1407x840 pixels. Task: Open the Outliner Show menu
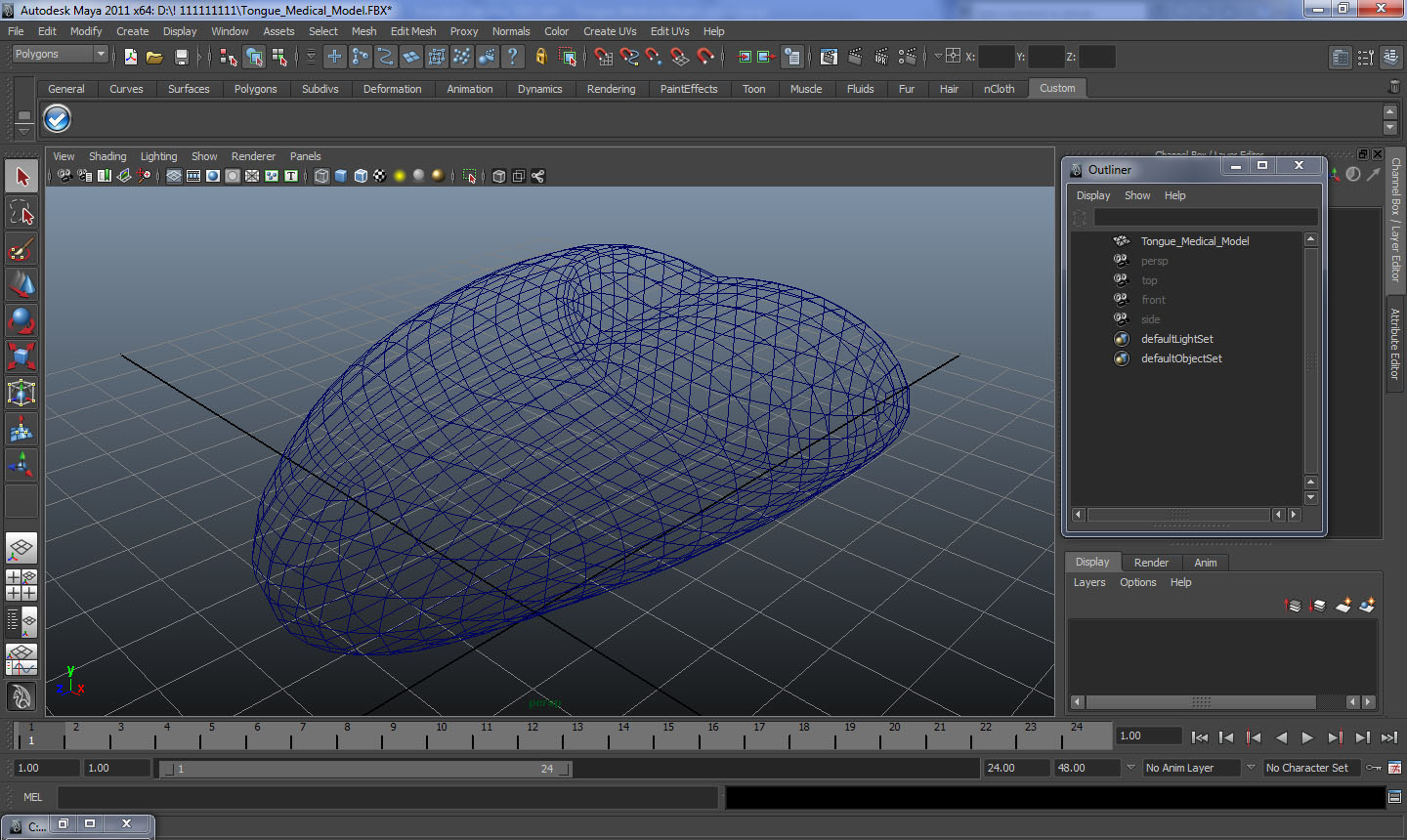coord(1136,195)
